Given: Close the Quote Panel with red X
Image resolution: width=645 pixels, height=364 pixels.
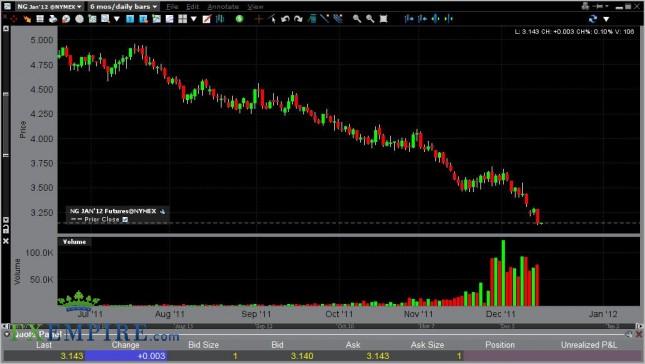Looking at the screenshot, I should (639, 335).
